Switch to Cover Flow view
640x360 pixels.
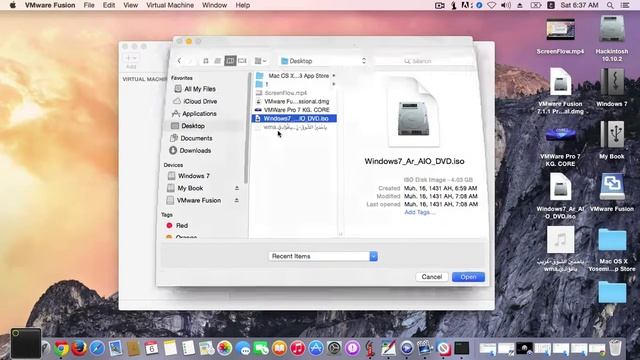click(x=242, y=61)
